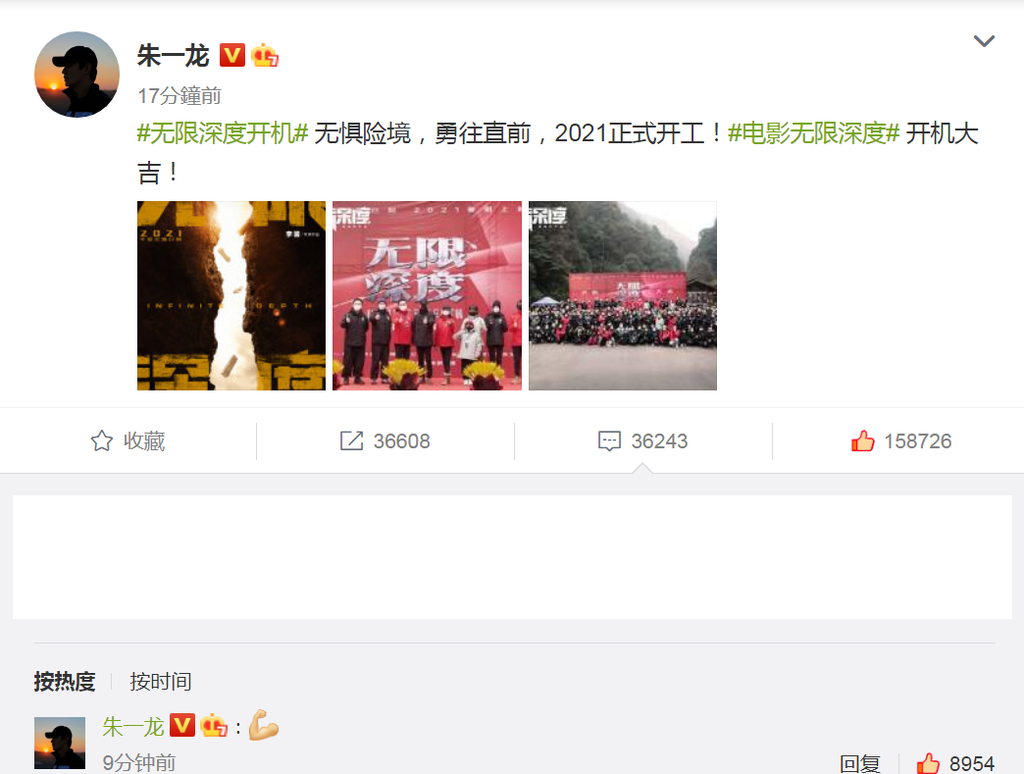Sort comments by popularity (按热度)
This screenshot has height=774, width=1024.
pyautogui.click(x=65, y=681)
